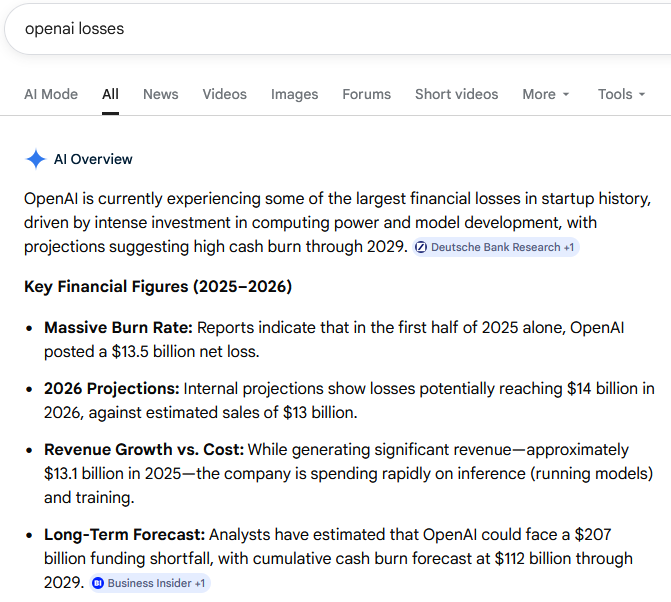Open the News tab

160,94
